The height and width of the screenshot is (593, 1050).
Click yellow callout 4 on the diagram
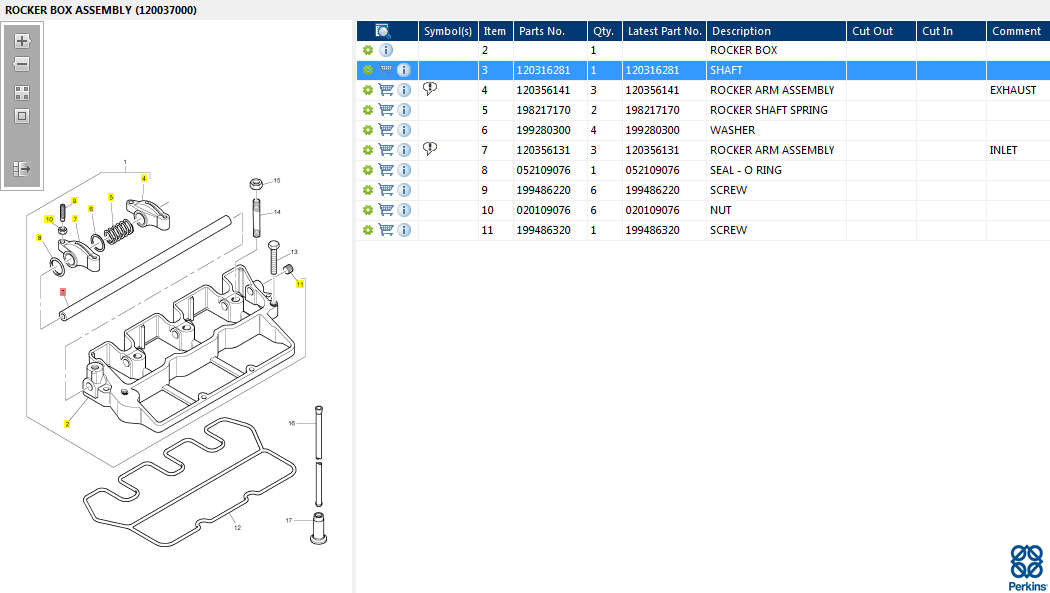point(144,178)
